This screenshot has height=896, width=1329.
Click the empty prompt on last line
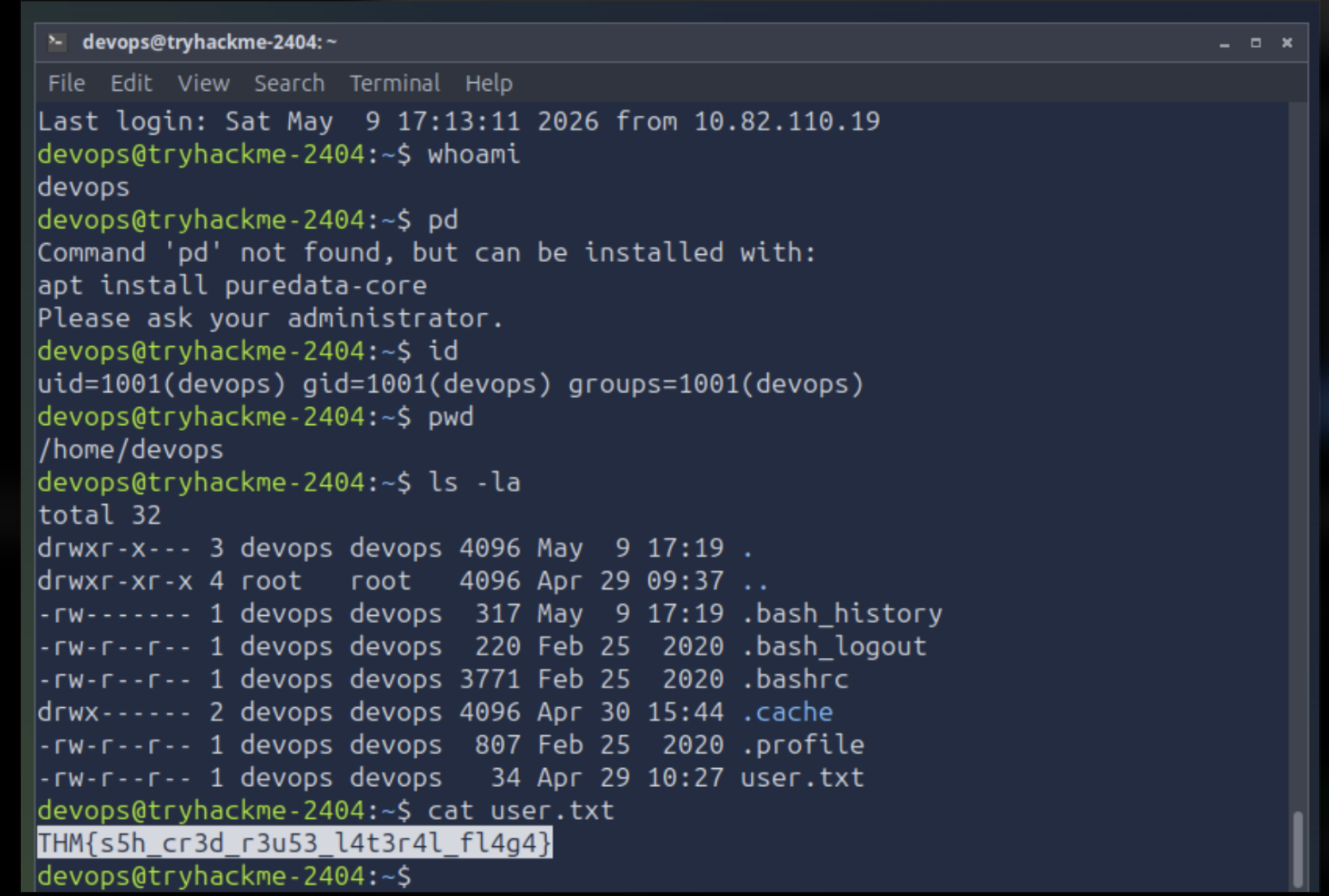pos(225,876)
